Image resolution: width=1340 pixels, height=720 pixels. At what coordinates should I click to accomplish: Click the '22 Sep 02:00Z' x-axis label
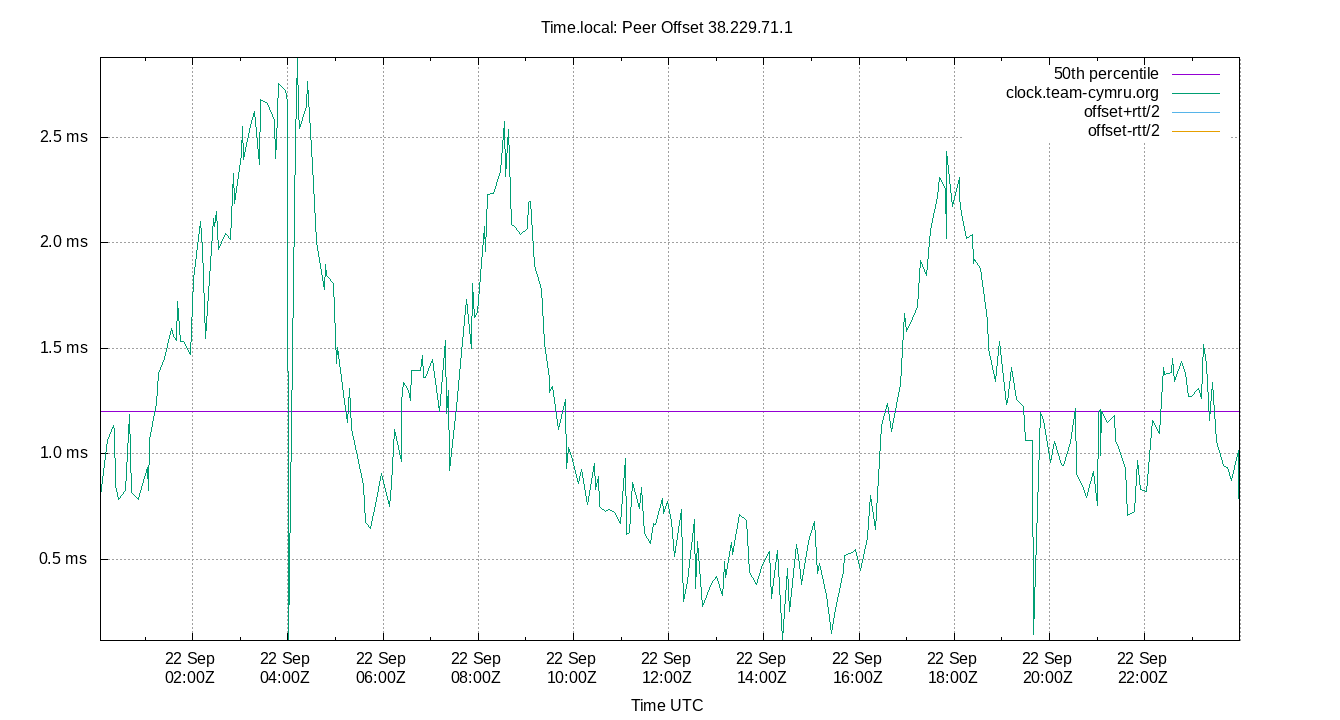[189, 668]
